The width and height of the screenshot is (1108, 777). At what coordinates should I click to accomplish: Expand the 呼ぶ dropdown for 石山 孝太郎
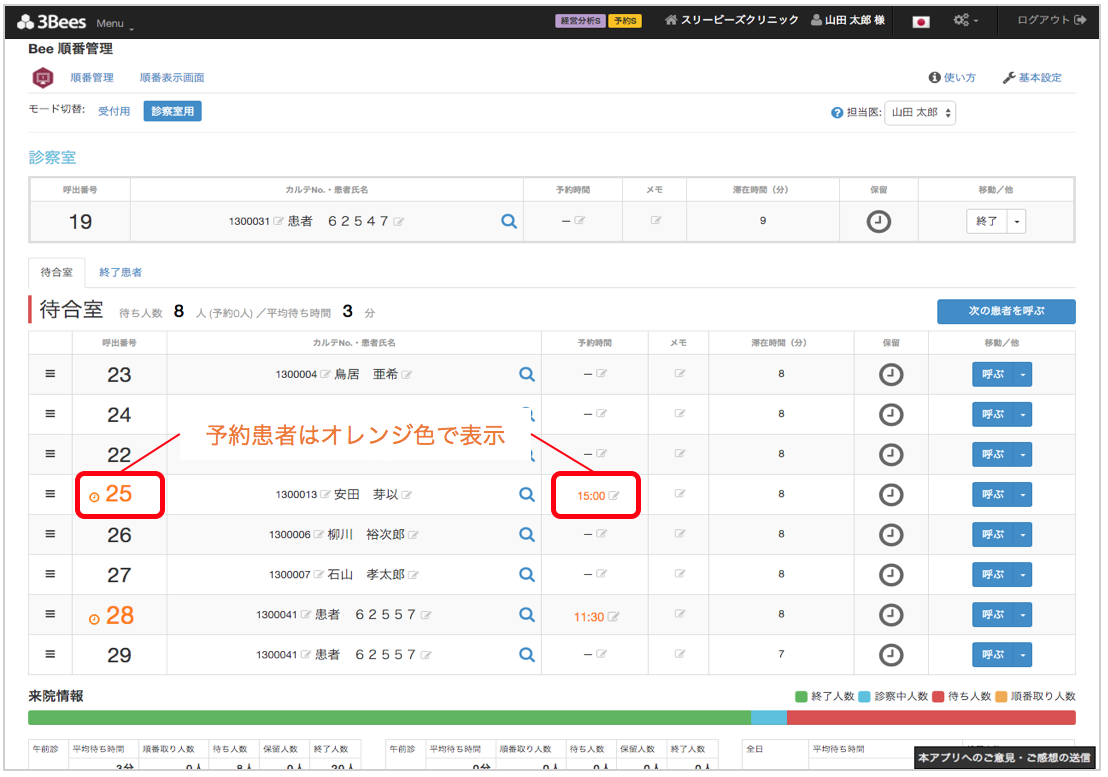click(1022, 574)
